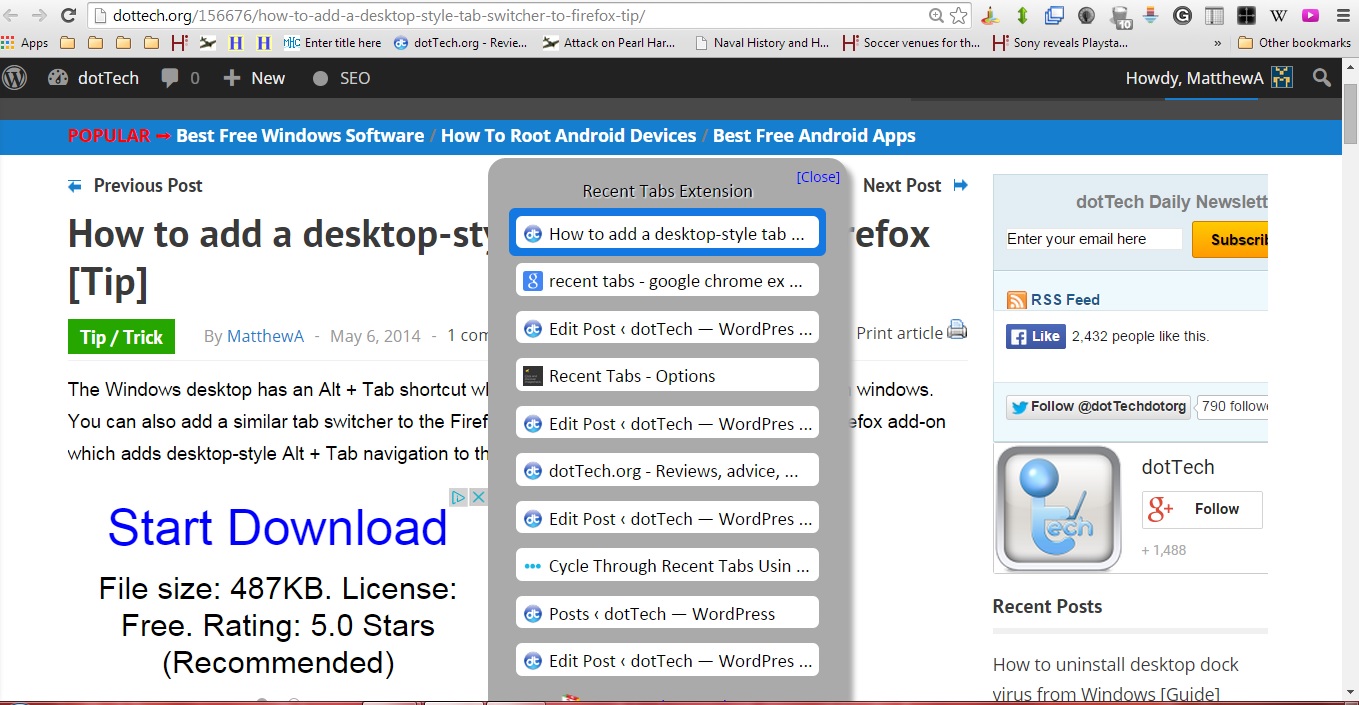Open the blue stacked windows extension
This screenshot has height=705, width=1359.
[x=1054, y=15]
